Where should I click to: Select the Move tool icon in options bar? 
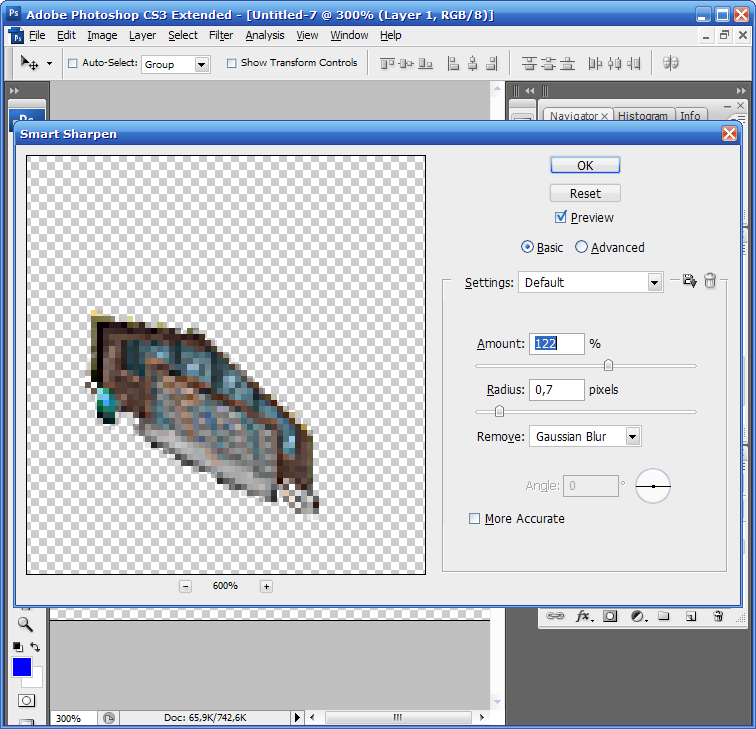tap(29, 63)
